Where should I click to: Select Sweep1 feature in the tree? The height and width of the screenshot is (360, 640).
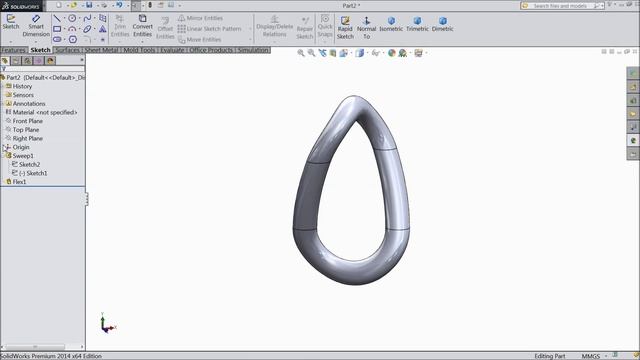[x=23, y=156]
